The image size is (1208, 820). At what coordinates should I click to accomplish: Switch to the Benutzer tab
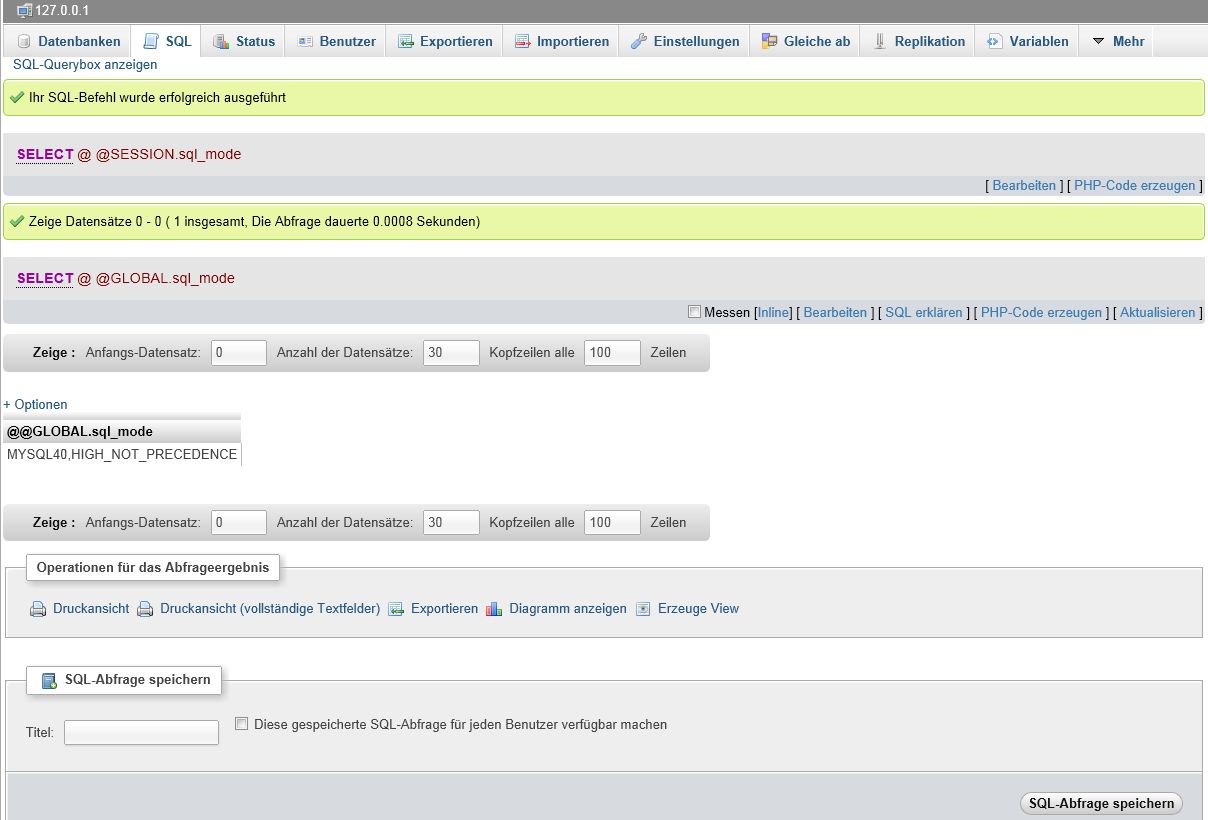coord(337,42)
